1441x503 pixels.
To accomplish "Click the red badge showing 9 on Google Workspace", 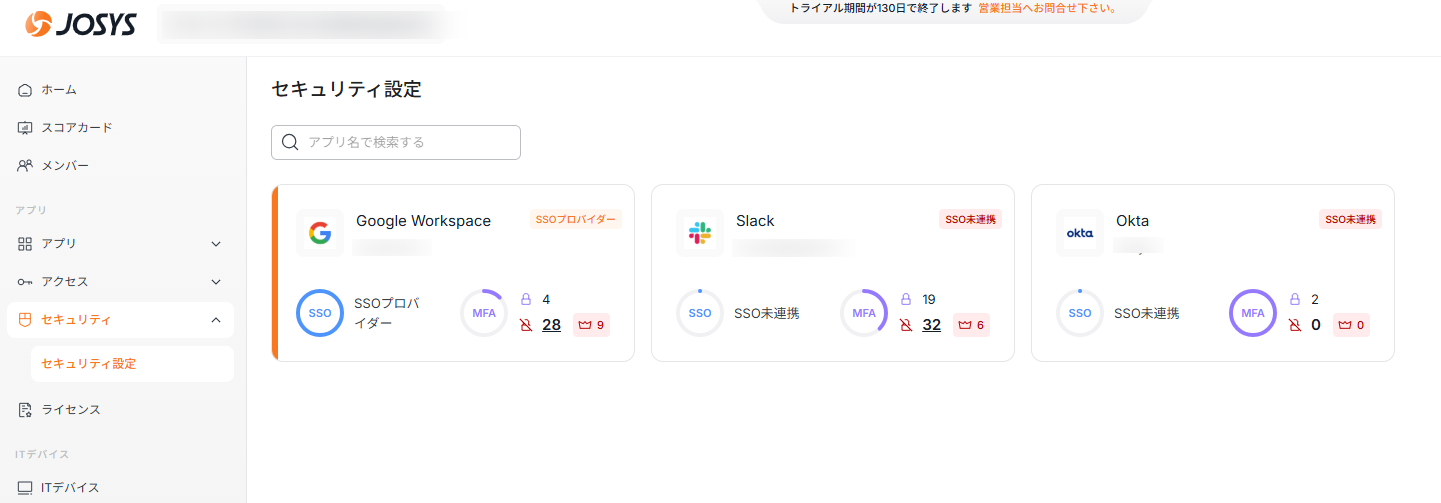I will [591, 325].
